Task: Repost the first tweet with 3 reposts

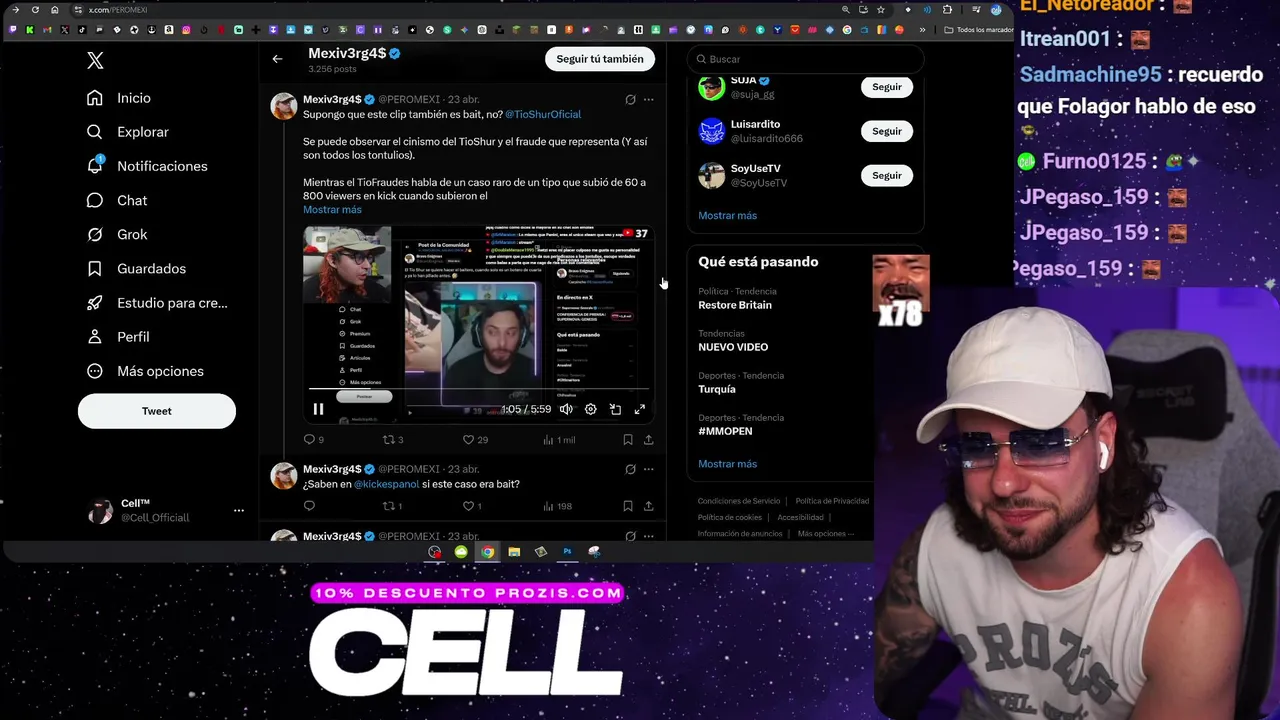Action: [x=393, y=440]
